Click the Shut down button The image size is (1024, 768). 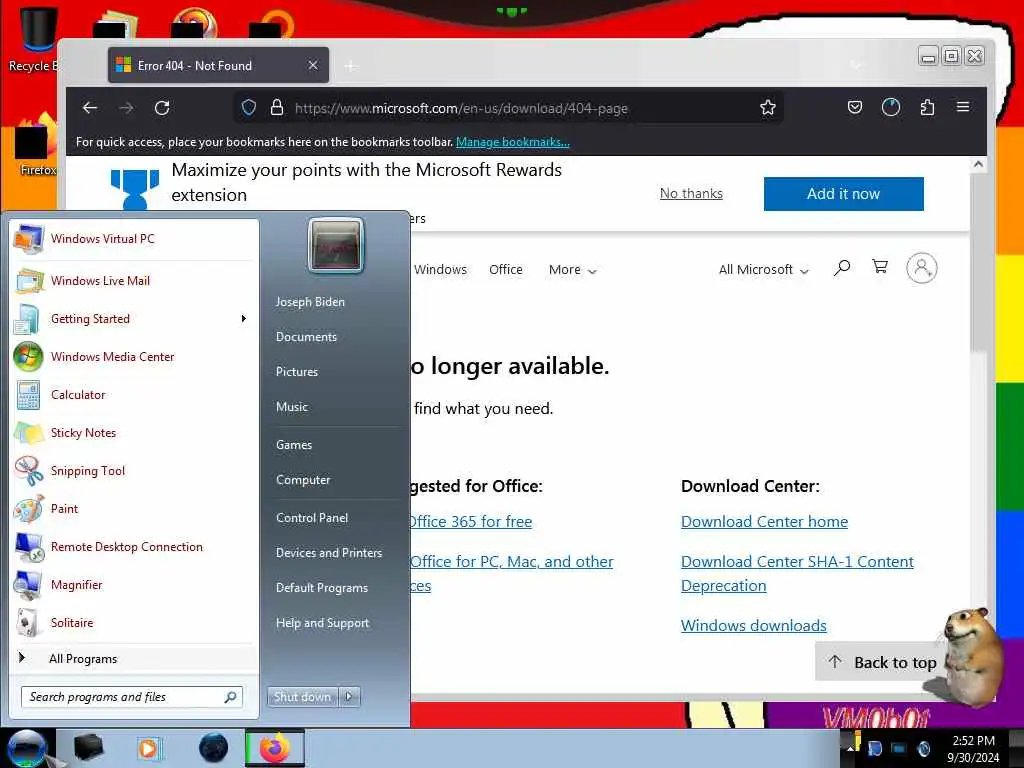tap(302, 697)
